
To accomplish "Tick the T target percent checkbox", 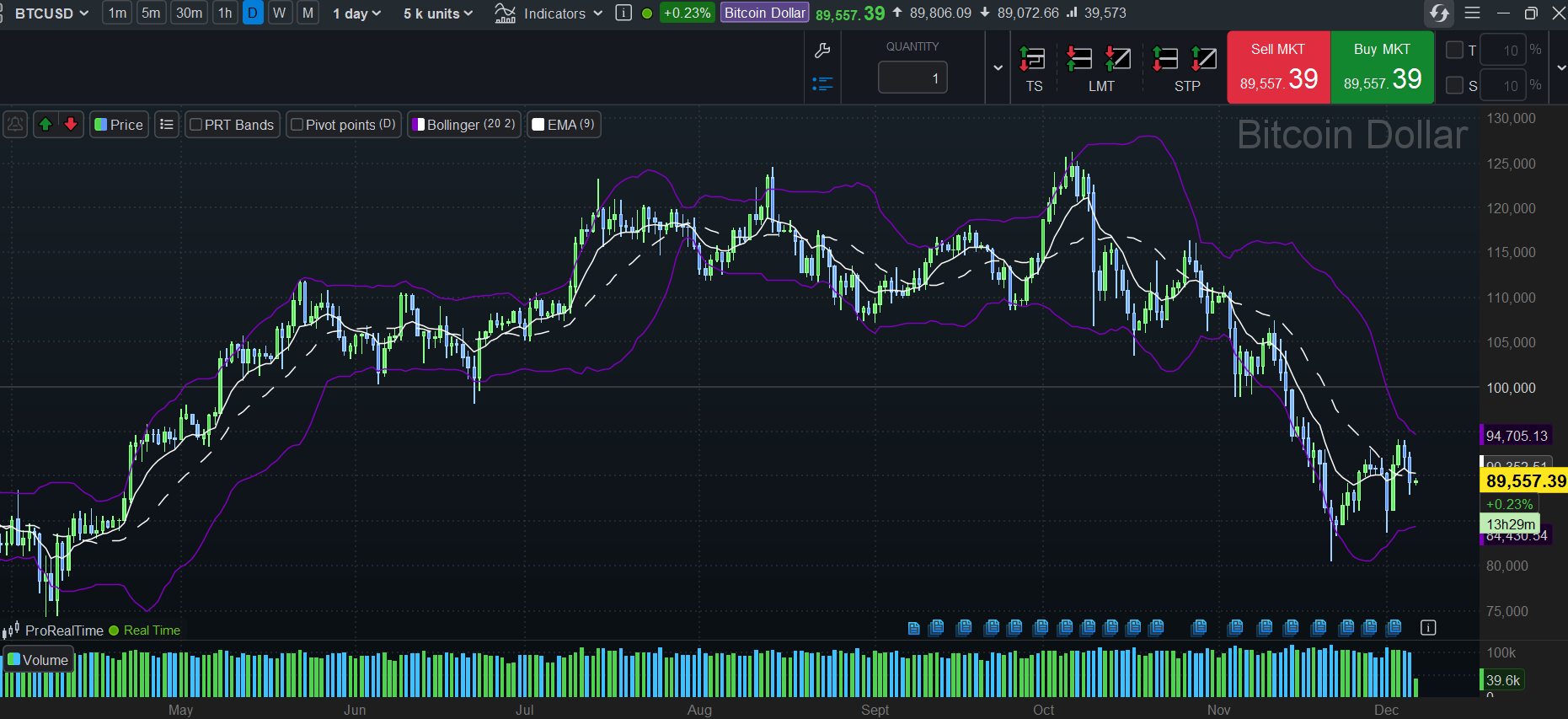I will pos(1454,51).
